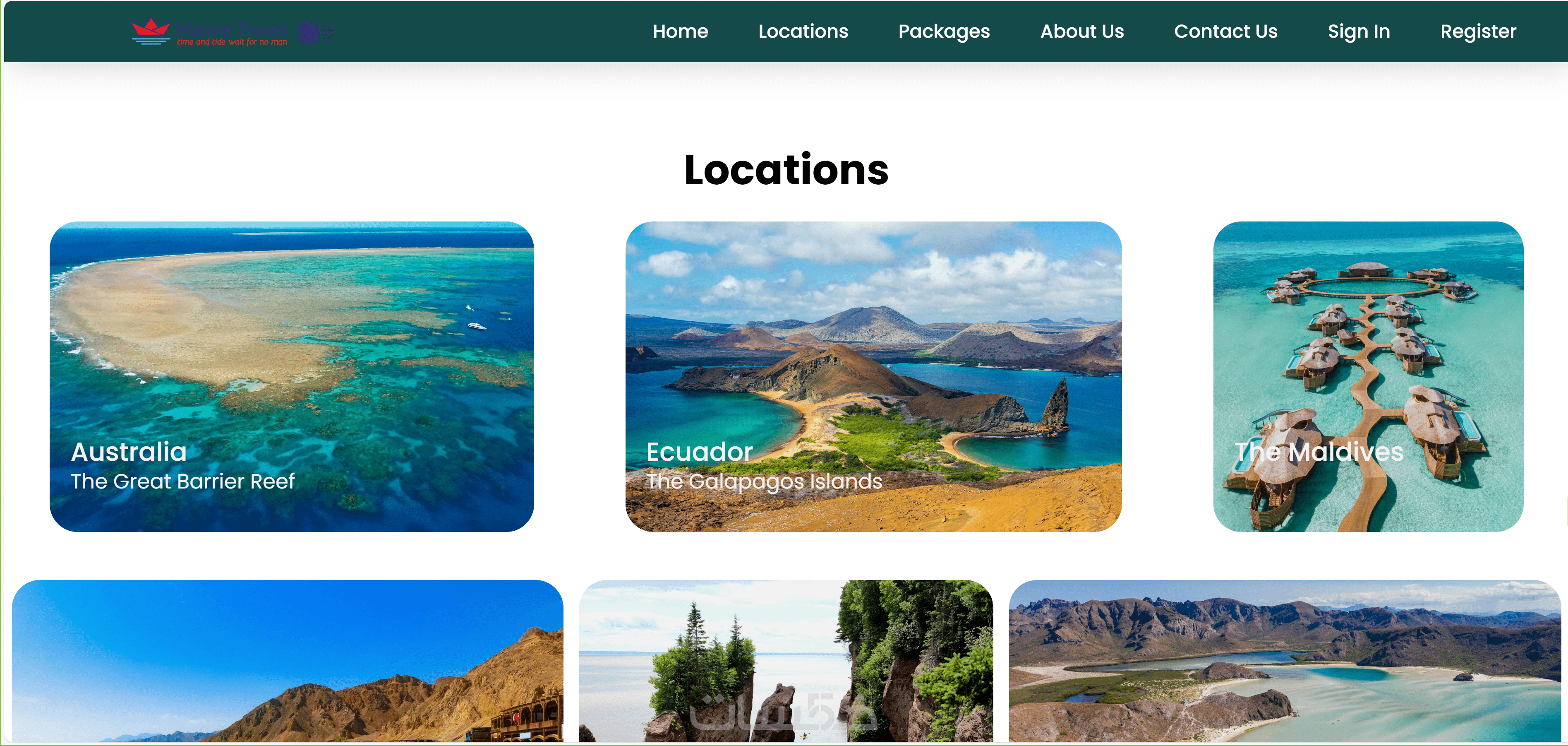1568x746 pixels.
Task: Open the Home menu item
Action: [x=680, y=31]
